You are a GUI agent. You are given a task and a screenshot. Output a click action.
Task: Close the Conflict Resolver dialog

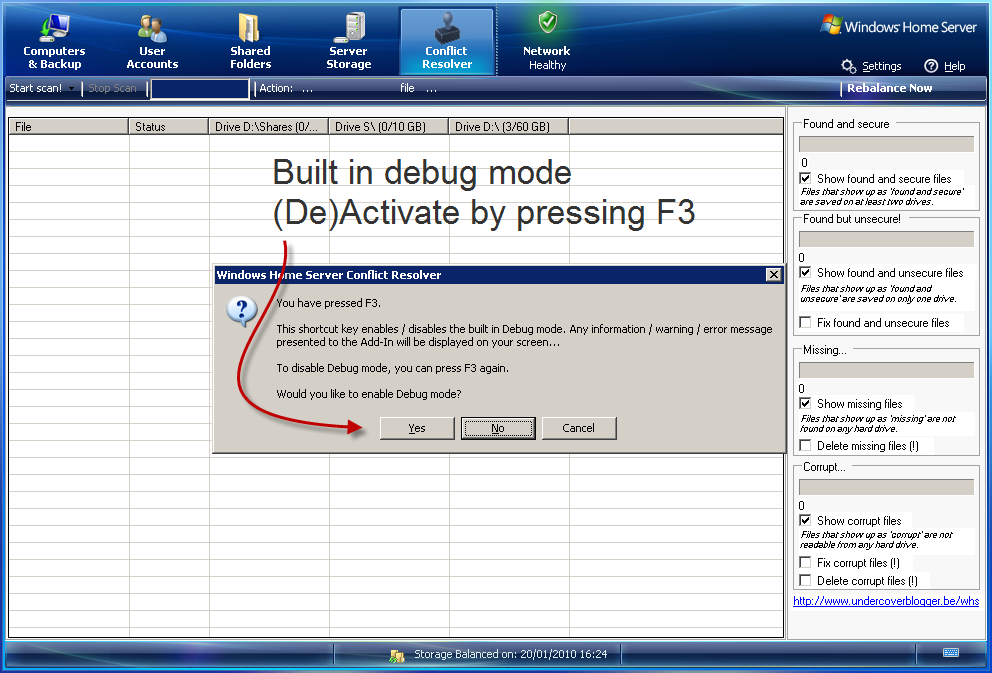(x=773, y=275)
